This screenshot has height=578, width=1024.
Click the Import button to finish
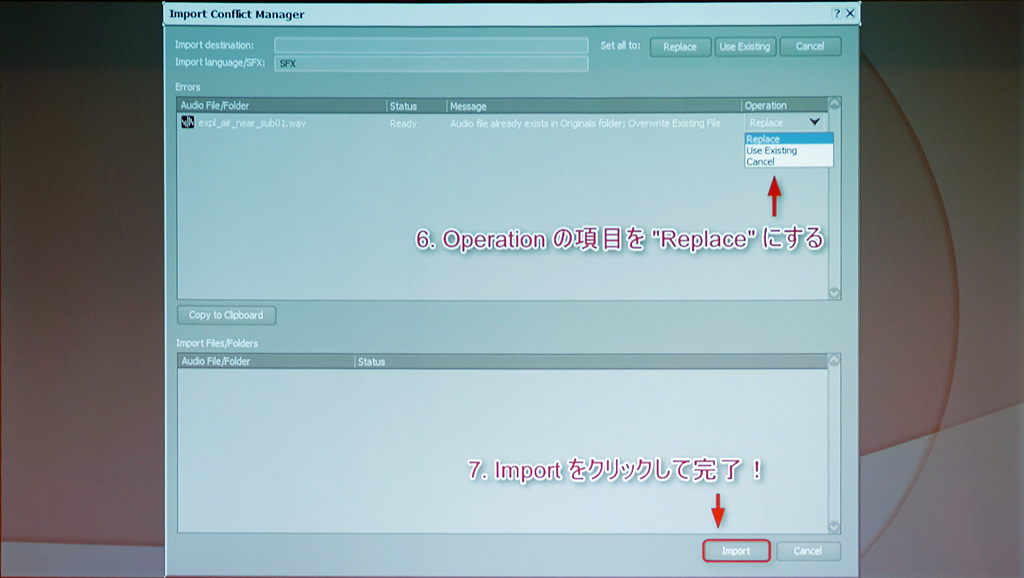(x=736, y=551)
